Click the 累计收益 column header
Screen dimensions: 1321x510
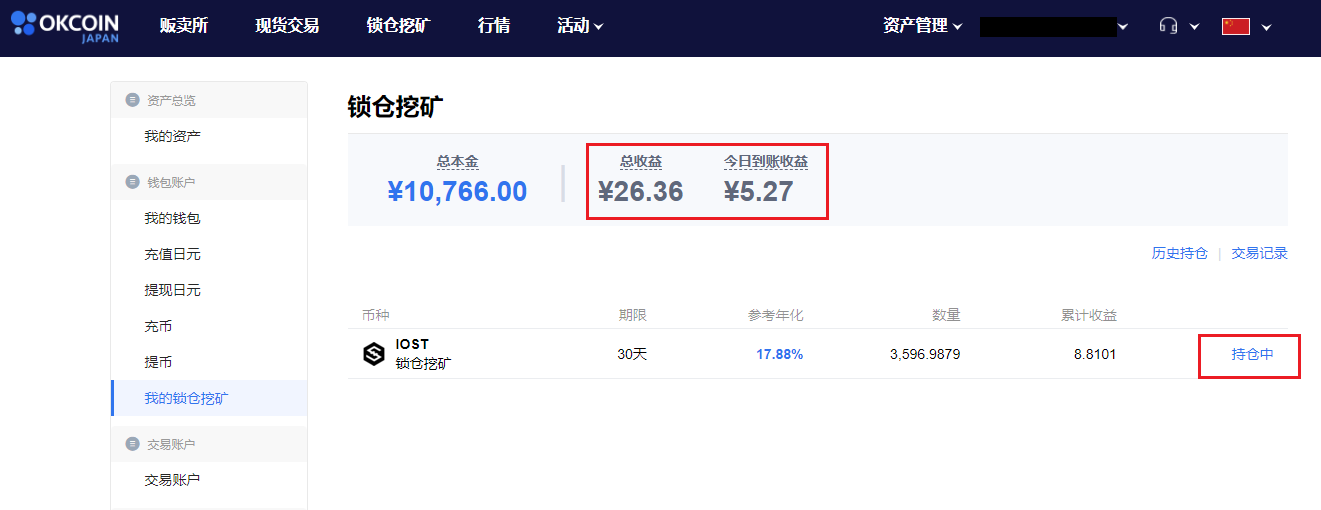pos(1089,315)
